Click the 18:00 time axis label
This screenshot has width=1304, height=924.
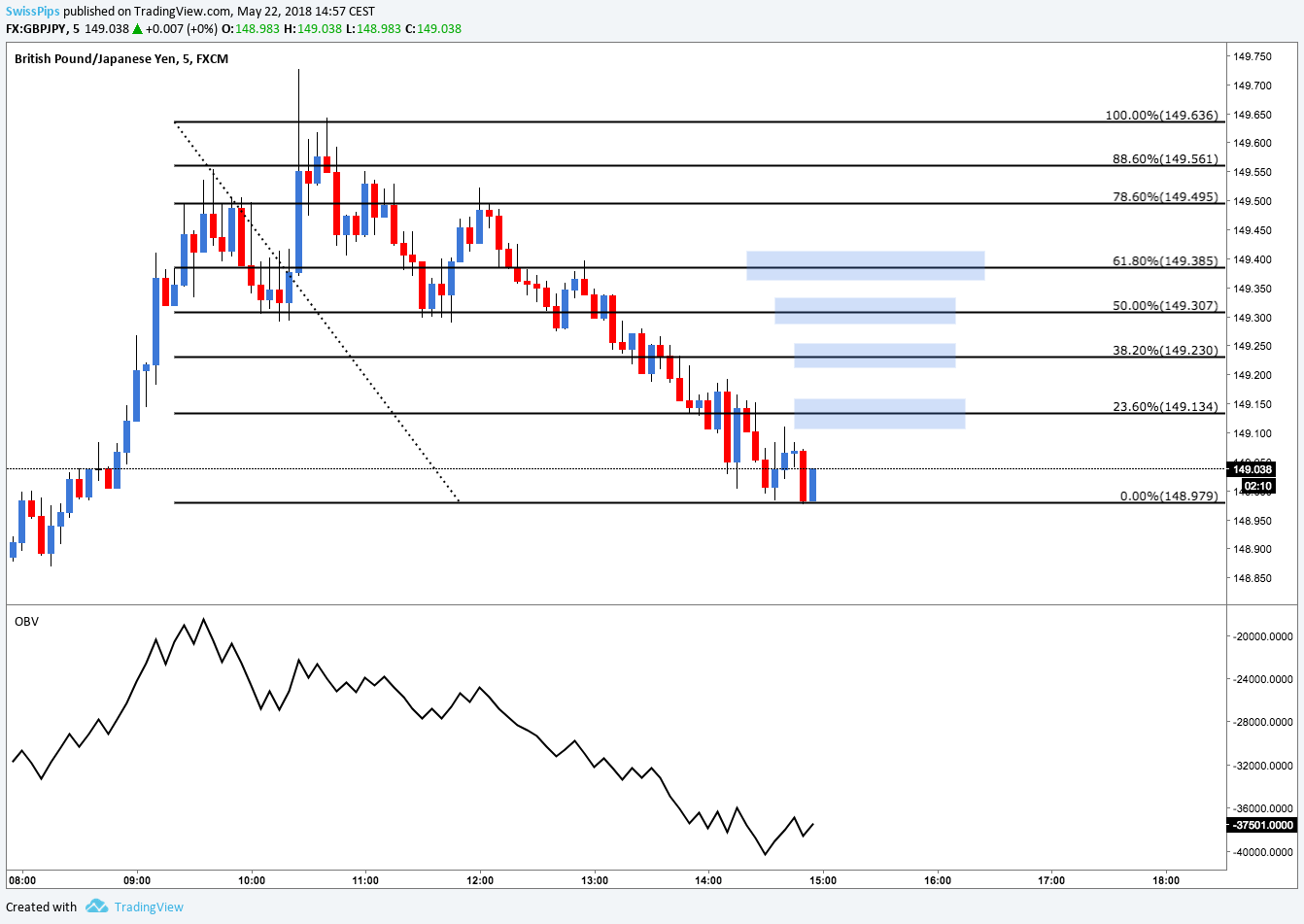(1166, 880)
